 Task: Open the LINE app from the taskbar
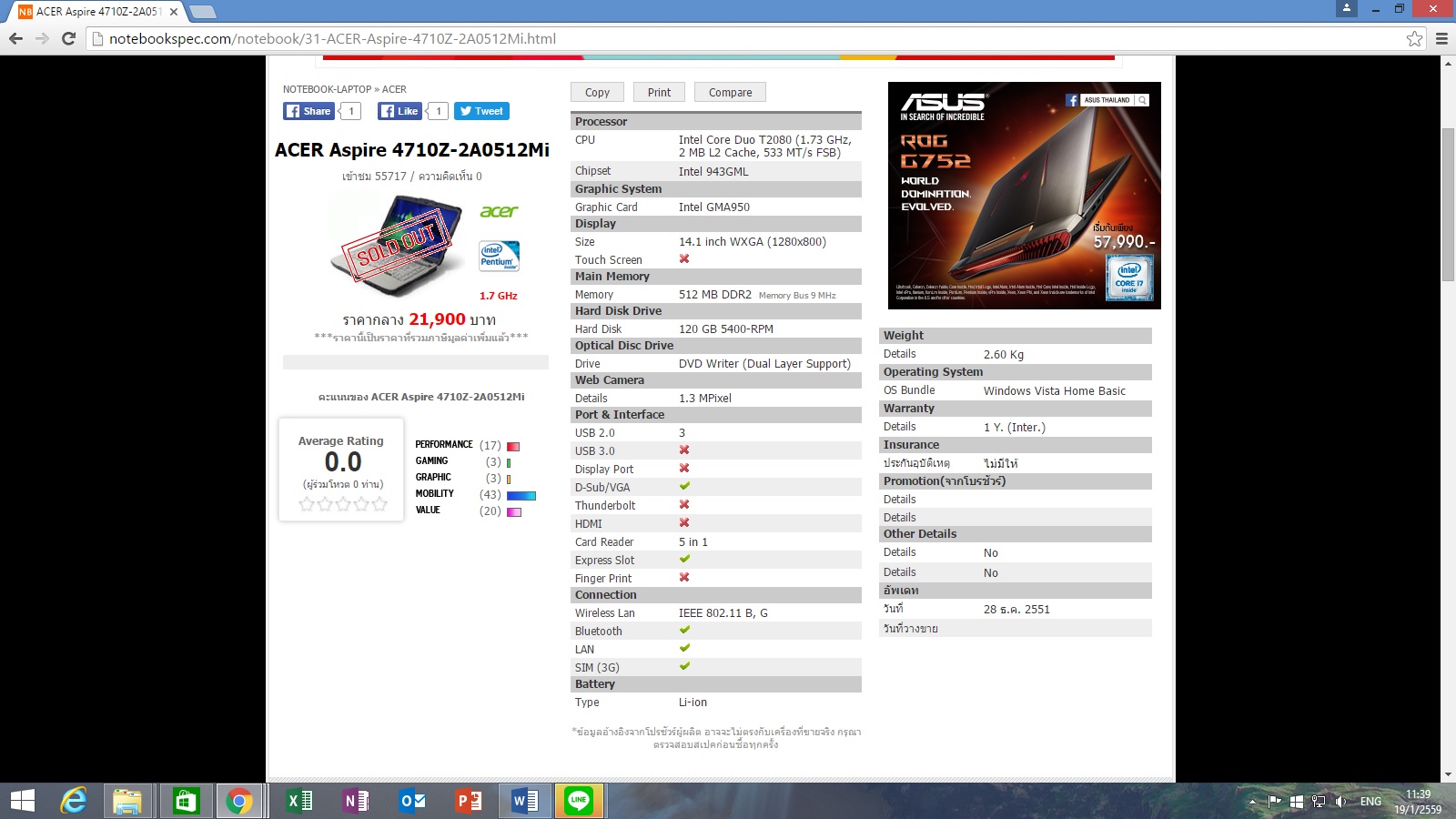click(x=579, y=801)
